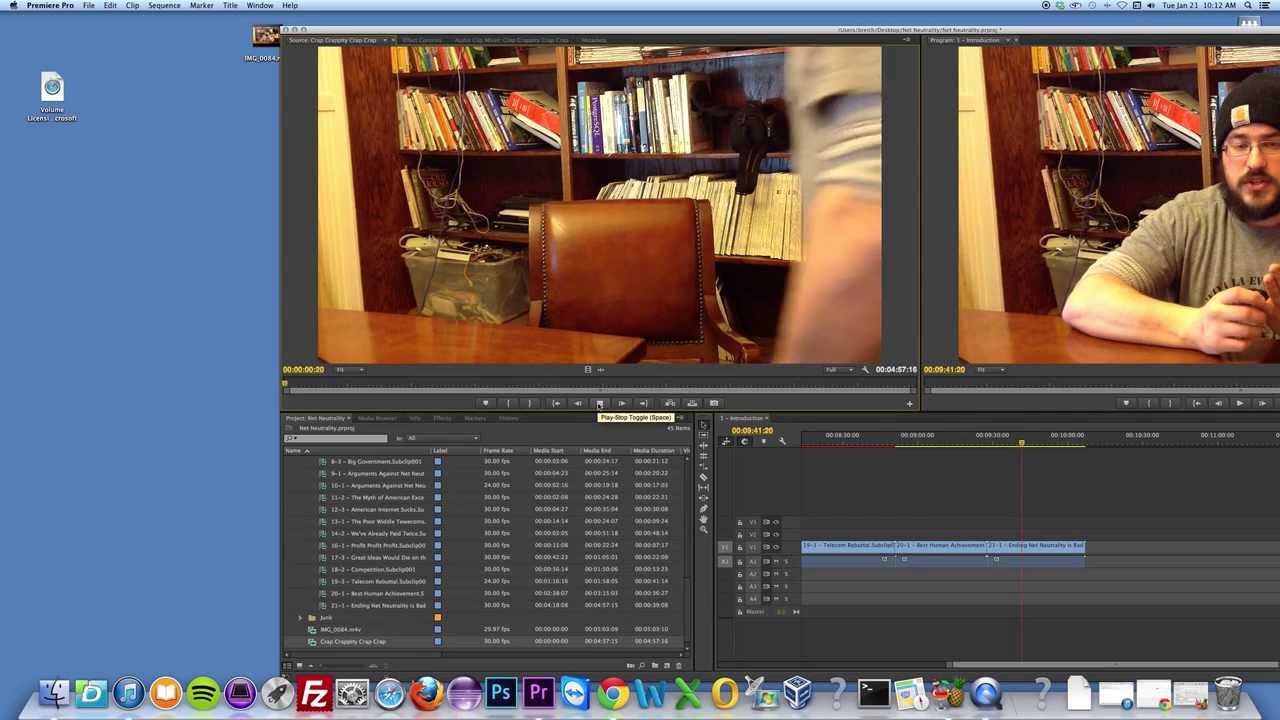Open the Marker menu
This screenshot has width=1280, height=720.
(x=201, y=5)
